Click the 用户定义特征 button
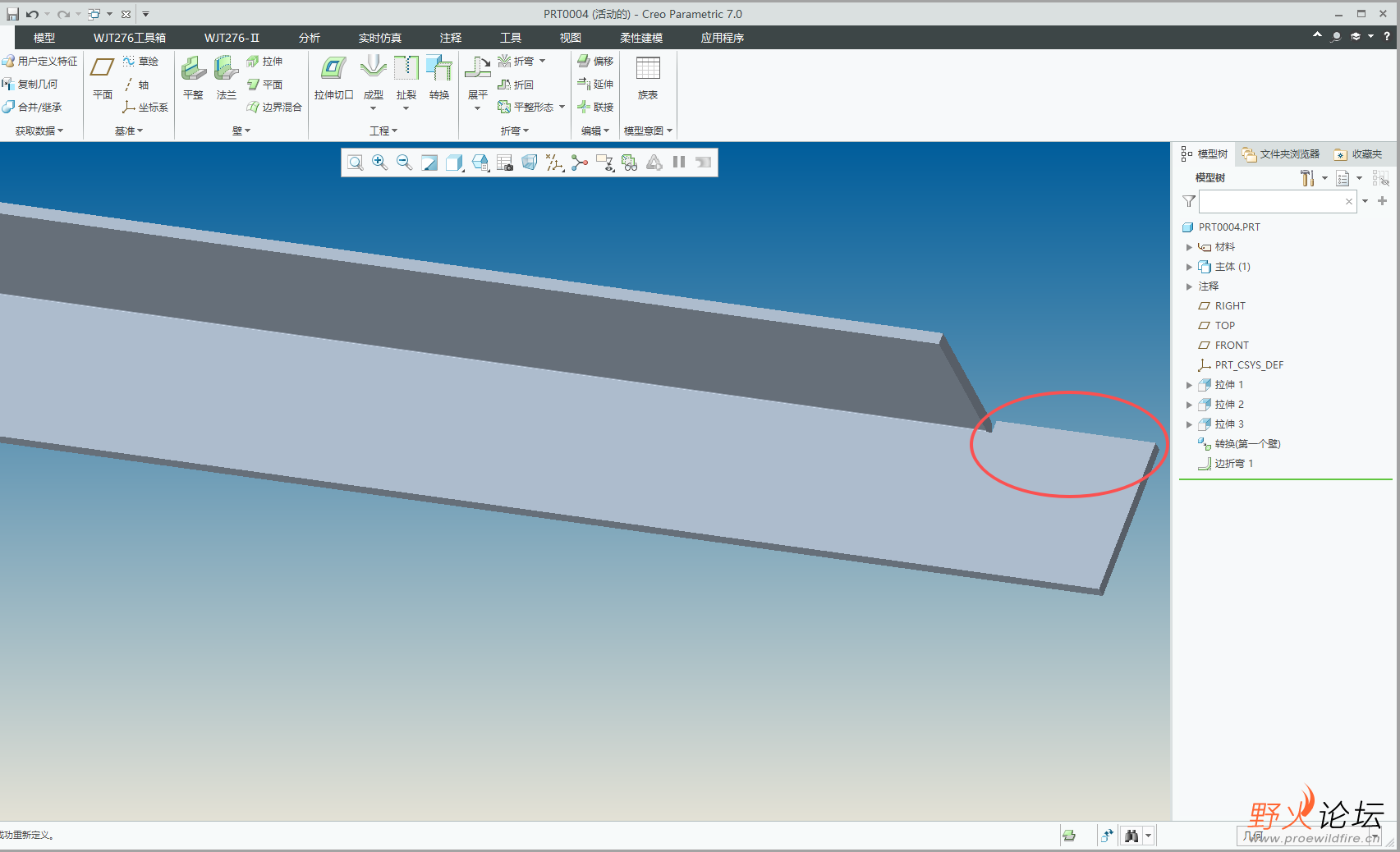 click(40, 62)
